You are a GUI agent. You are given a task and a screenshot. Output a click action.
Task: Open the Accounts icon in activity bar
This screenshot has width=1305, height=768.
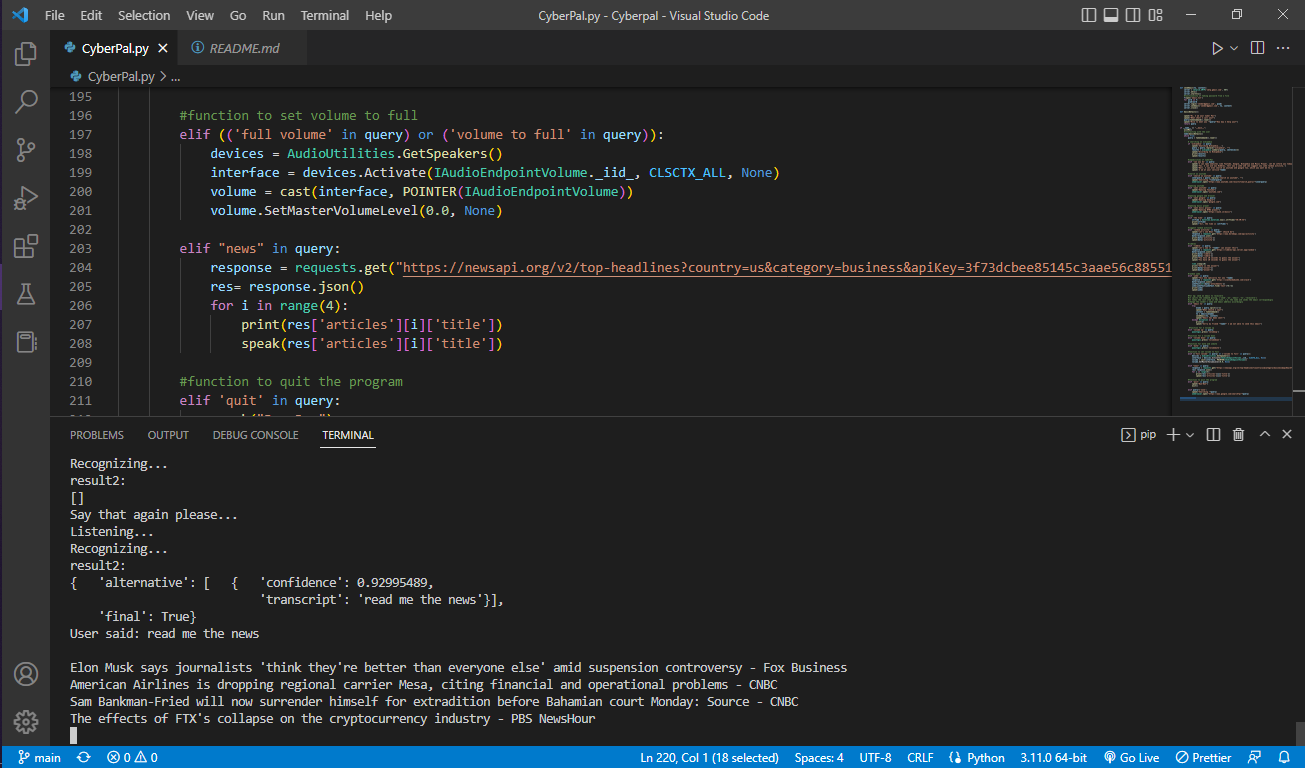[x=26, y=673]
